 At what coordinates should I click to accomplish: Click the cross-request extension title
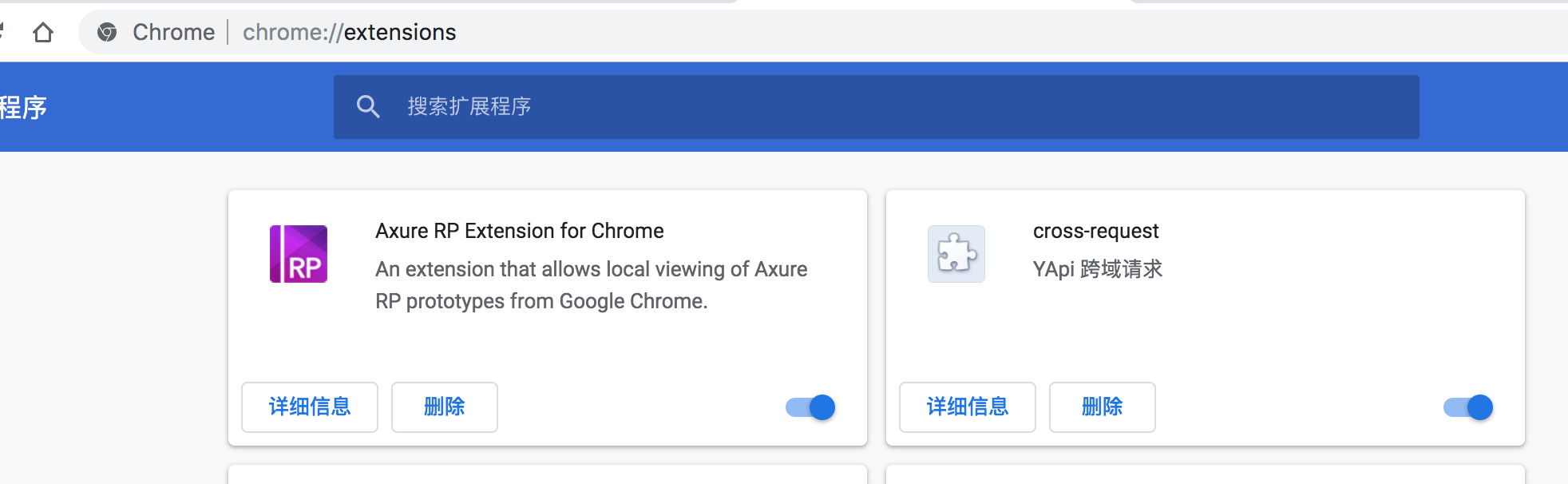tap(1096, 231)
